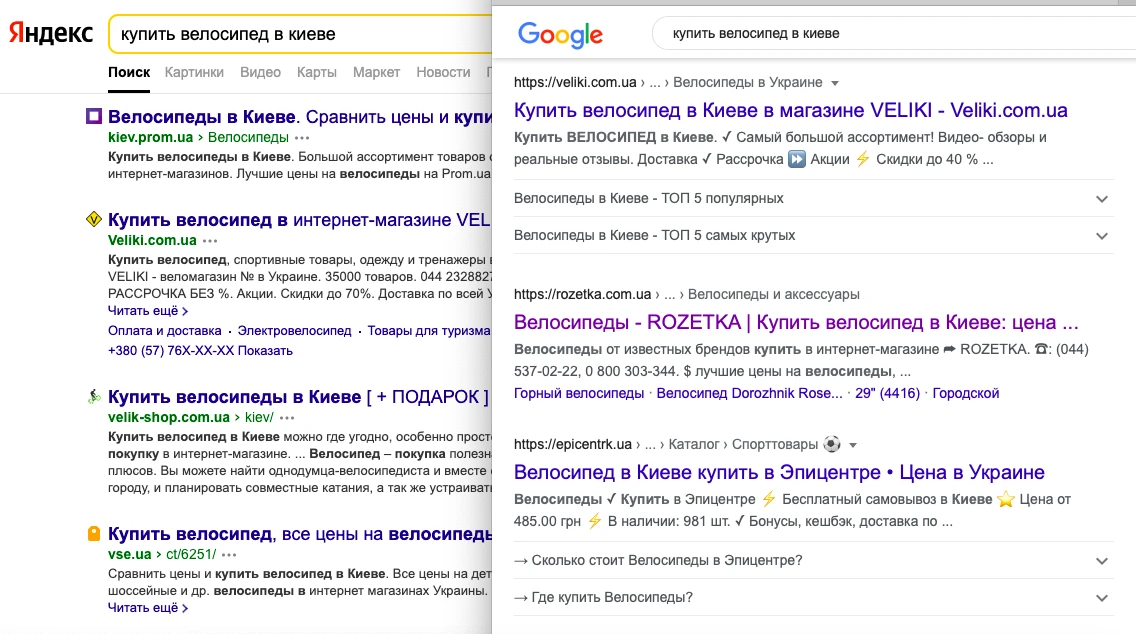Click green velik-shop.com.ua URL
Viewport: 1136px width, 634px height.
169,417
